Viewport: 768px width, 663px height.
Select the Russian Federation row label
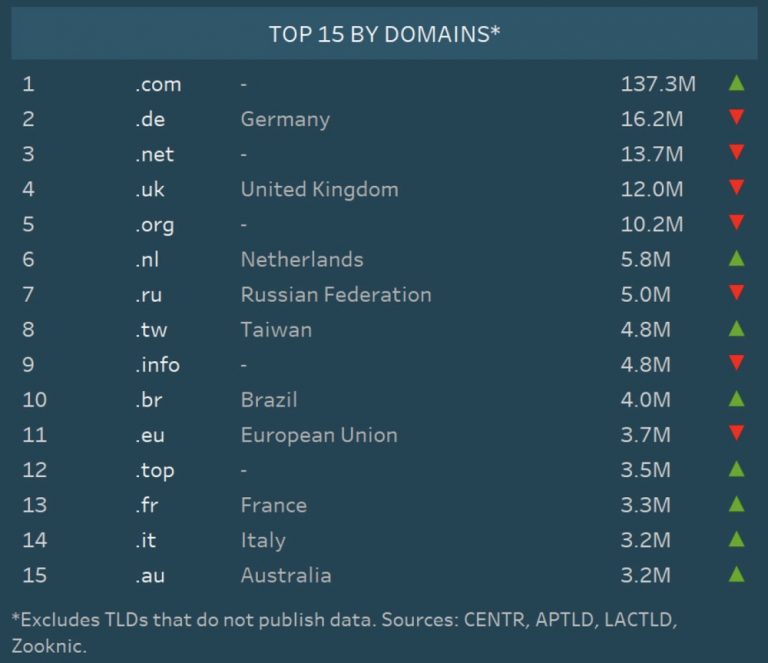tap(336, 294)
